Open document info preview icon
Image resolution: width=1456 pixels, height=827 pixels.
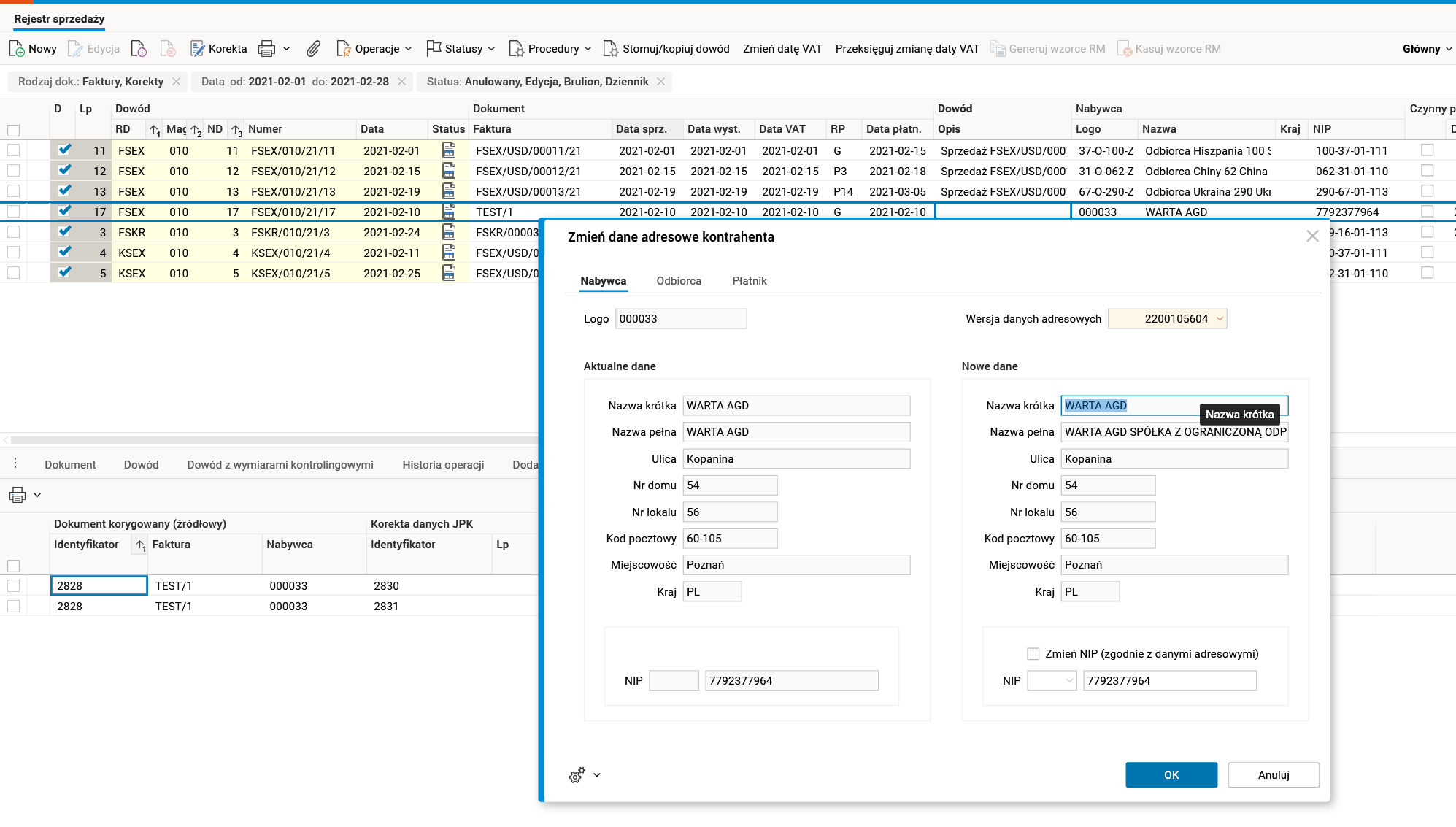point(139,49)
